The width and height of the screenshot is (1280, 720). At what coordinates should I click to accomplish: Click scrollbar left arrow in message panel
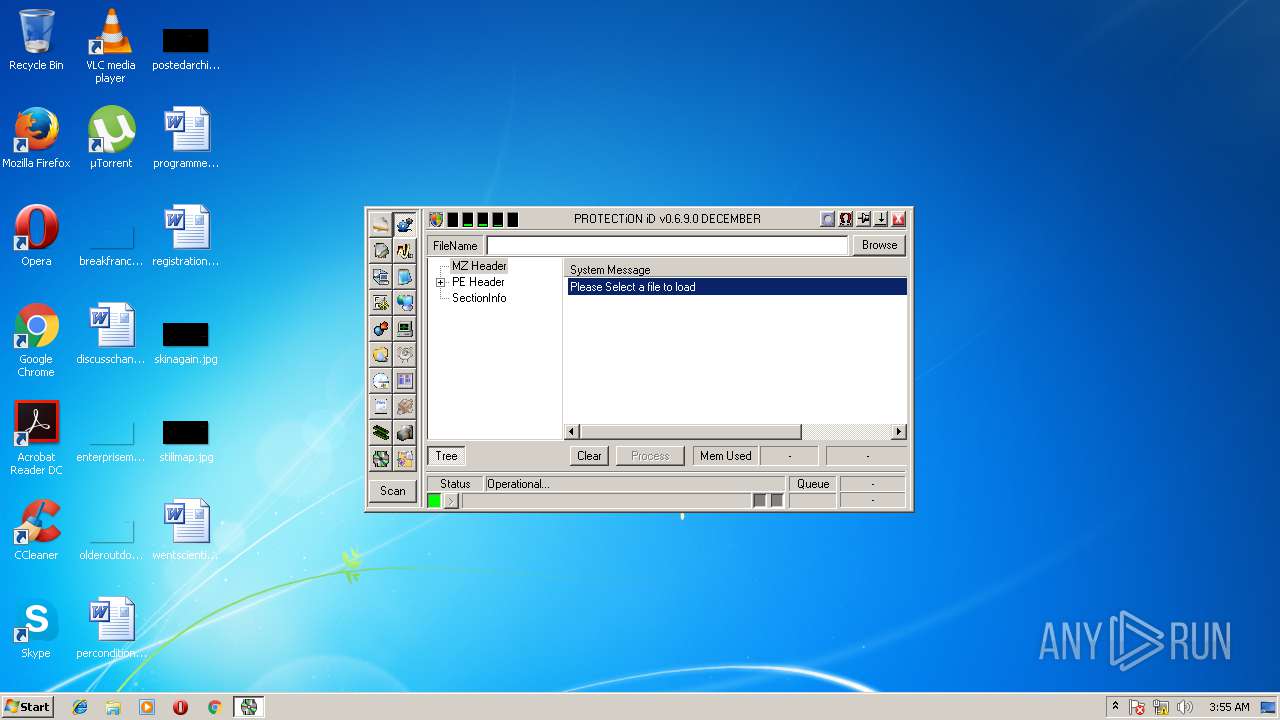click(x=572, y=432)
